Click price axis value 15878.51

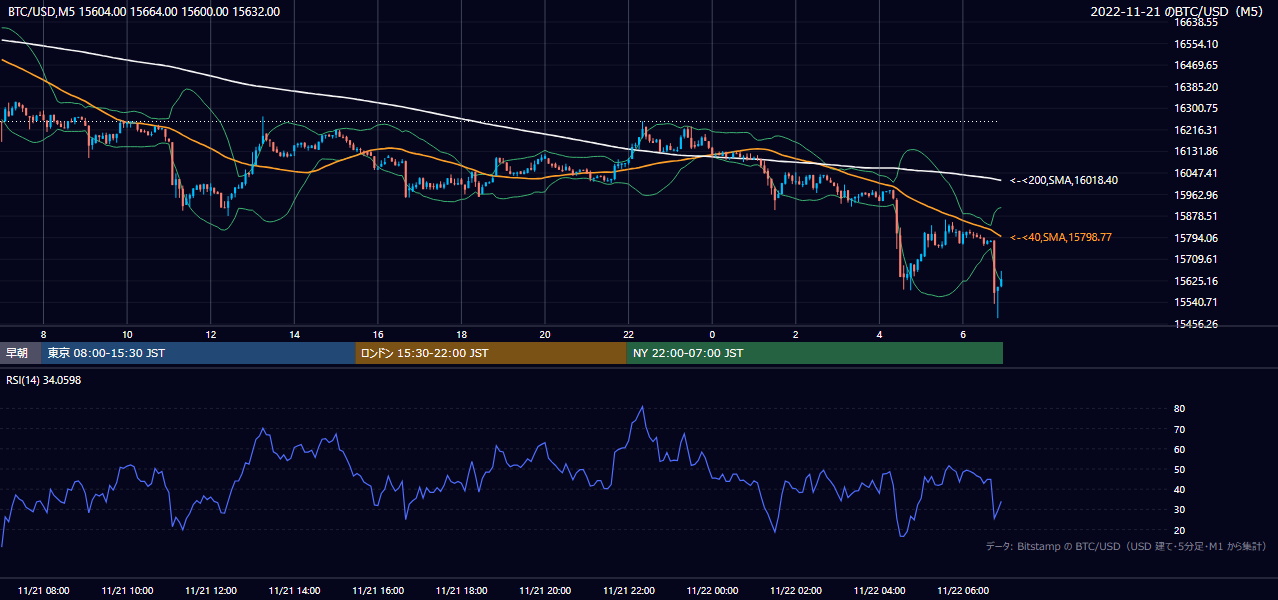[x=1196, y=216]
